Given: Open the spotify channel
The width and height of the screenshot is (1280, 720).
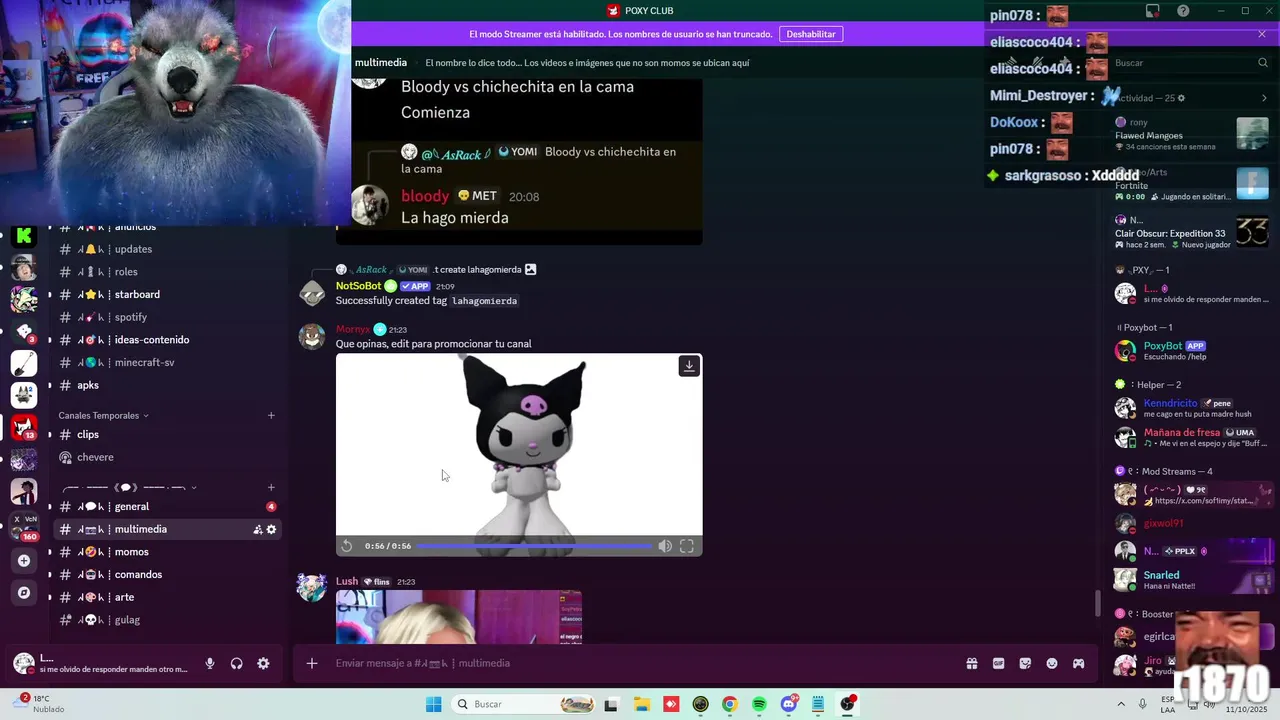Looking at the screenshot, I should tap(167, 317).
